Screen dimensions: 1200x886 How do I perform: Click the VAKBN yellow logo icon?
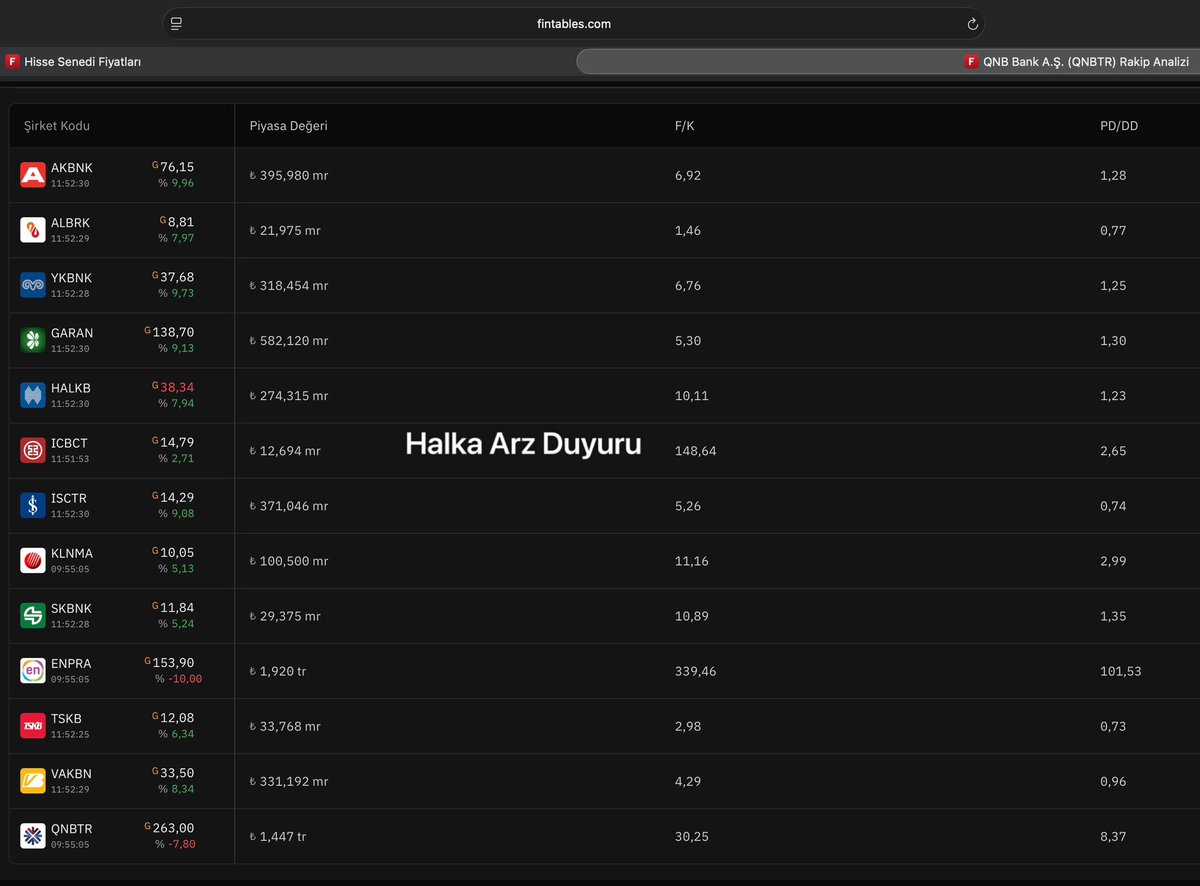33,781
